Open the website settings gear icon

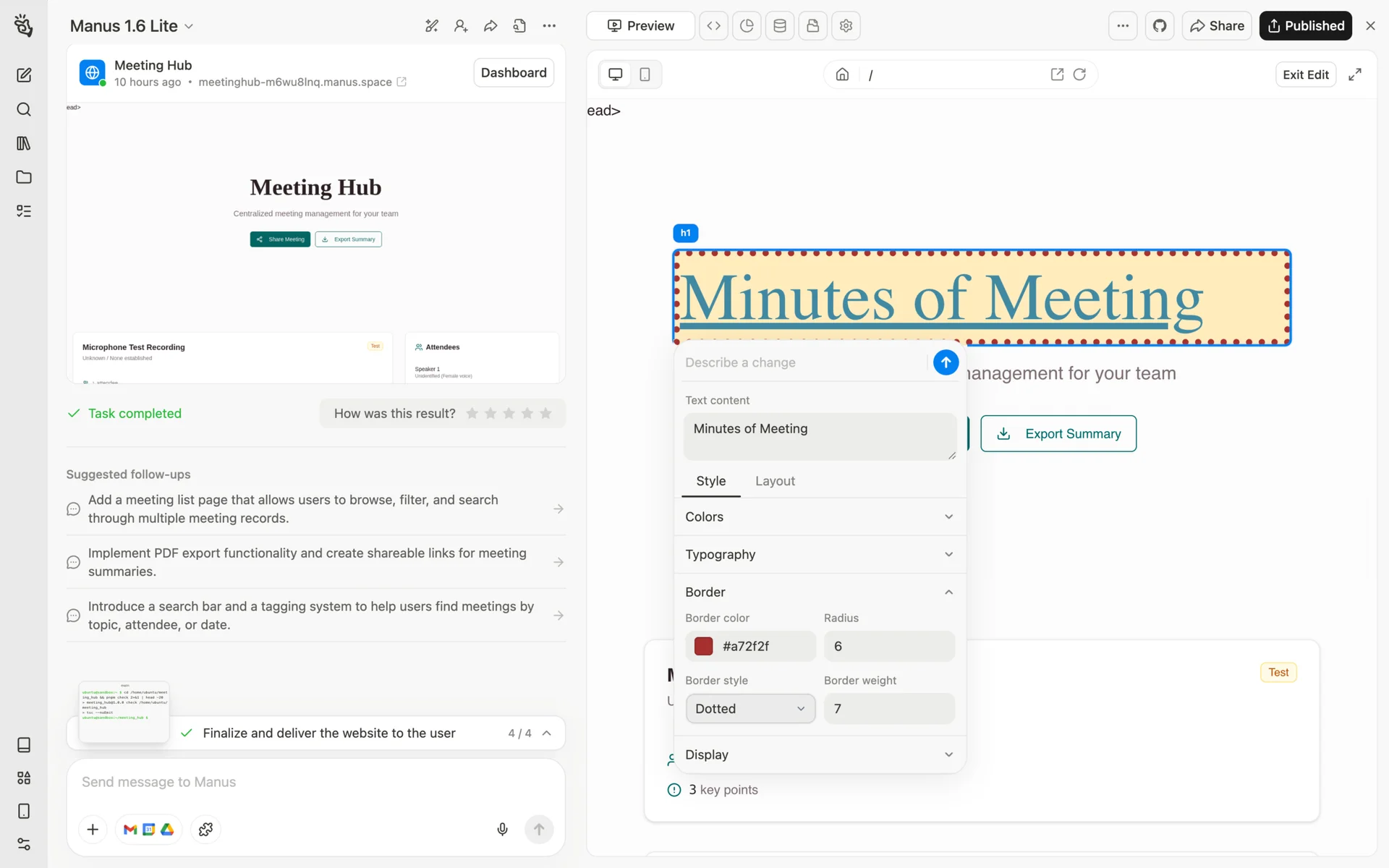click(x=846, y=26)
